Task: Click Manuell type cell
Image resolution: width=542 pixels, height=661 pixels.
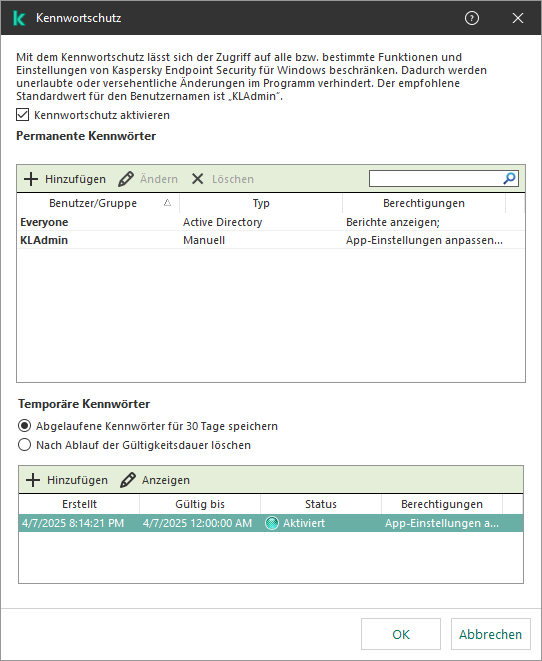Action: tap(204, 240)
